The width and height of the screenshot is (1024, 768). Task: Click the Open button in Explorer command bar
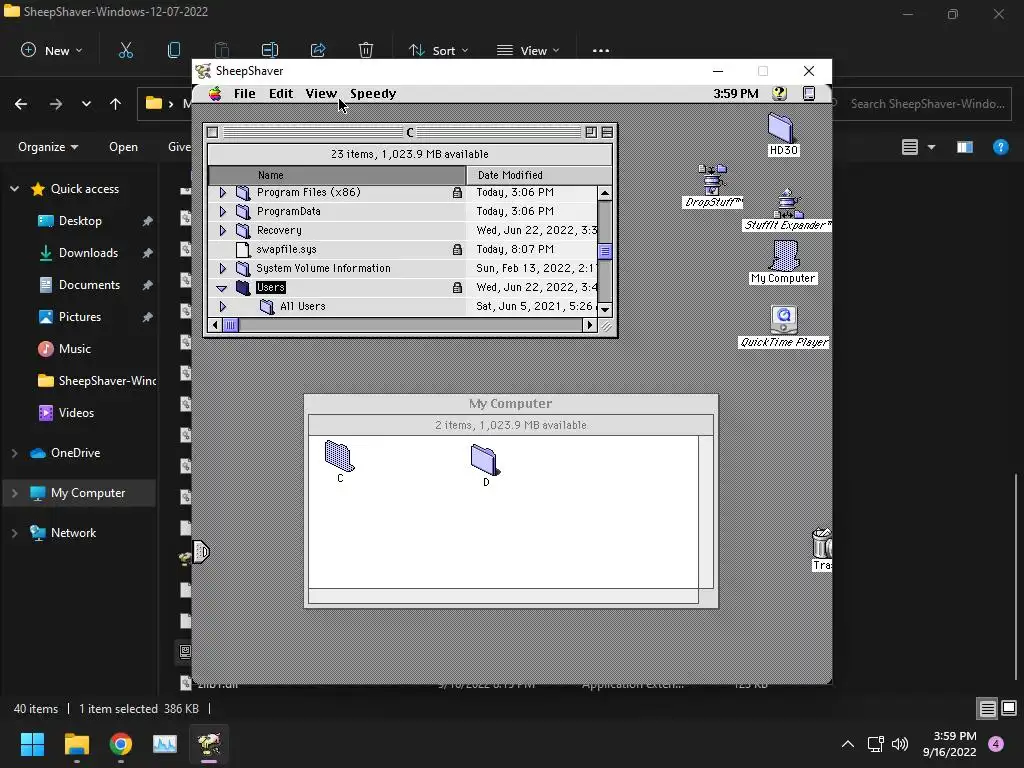[123, 147]
